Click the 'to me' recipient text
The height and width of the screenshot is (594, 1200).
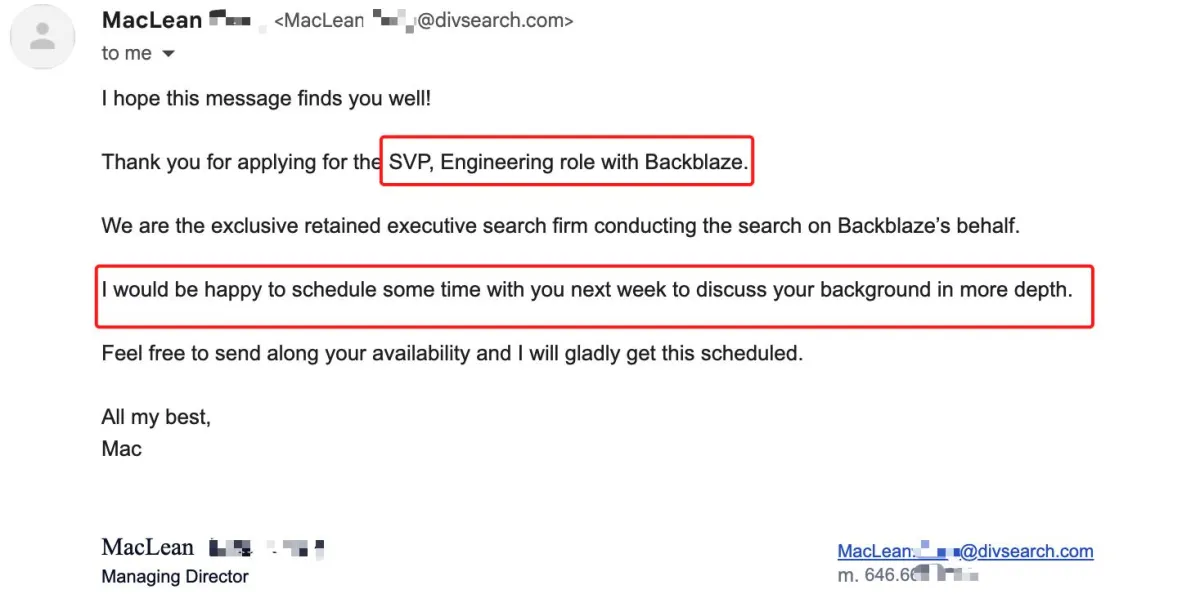pos(126,53)
